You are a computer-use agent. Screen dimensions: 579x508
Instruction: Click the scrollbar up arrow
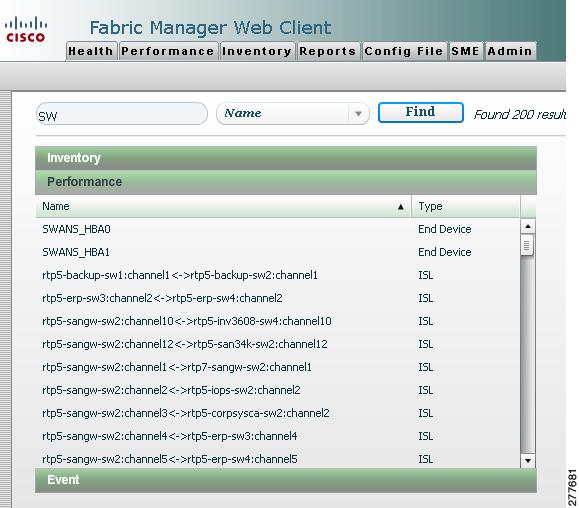point(528,226)
